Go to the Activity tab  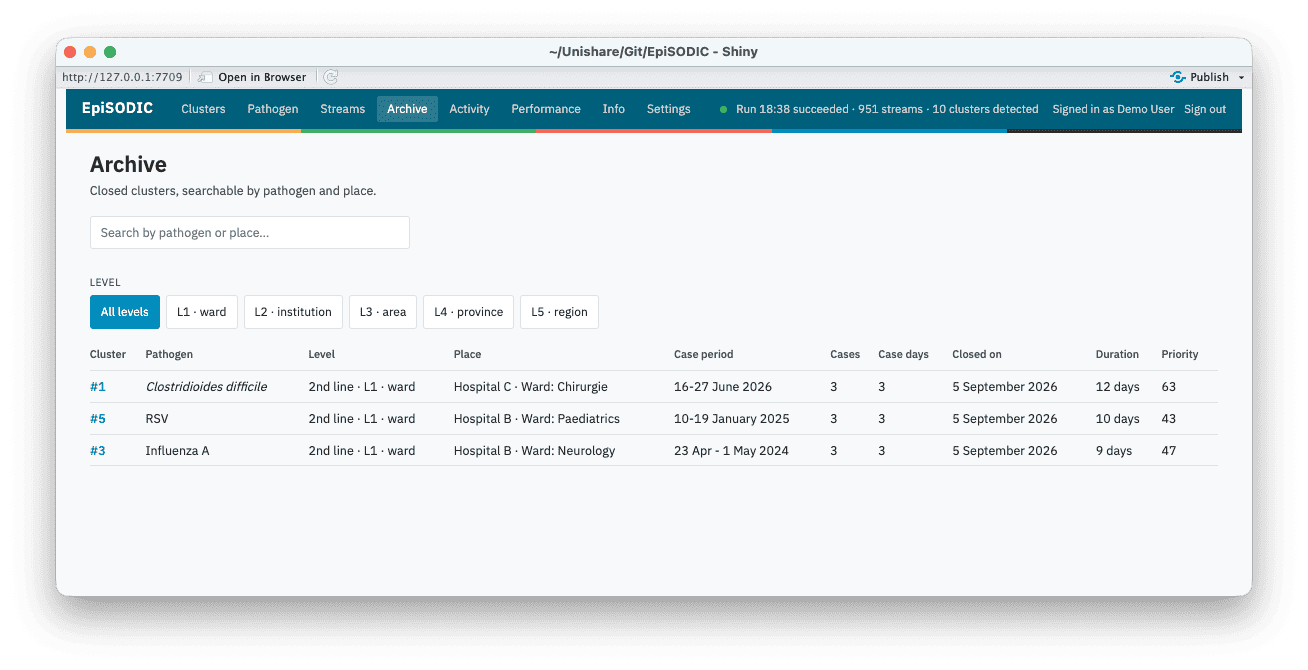[469, 109]
